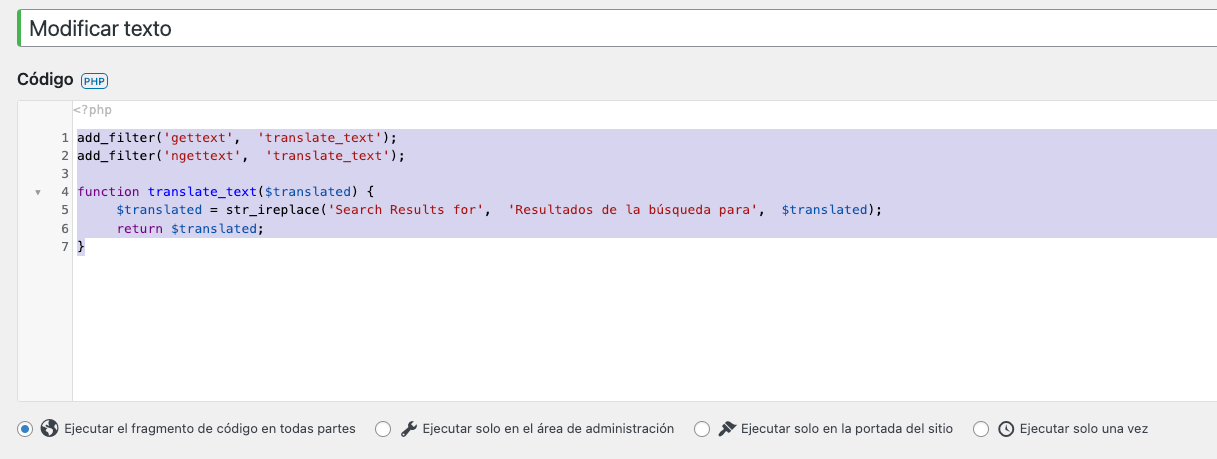Click the PHP badge next to Código
This screenshot has height=459, width=1217.
click(94, 81)
